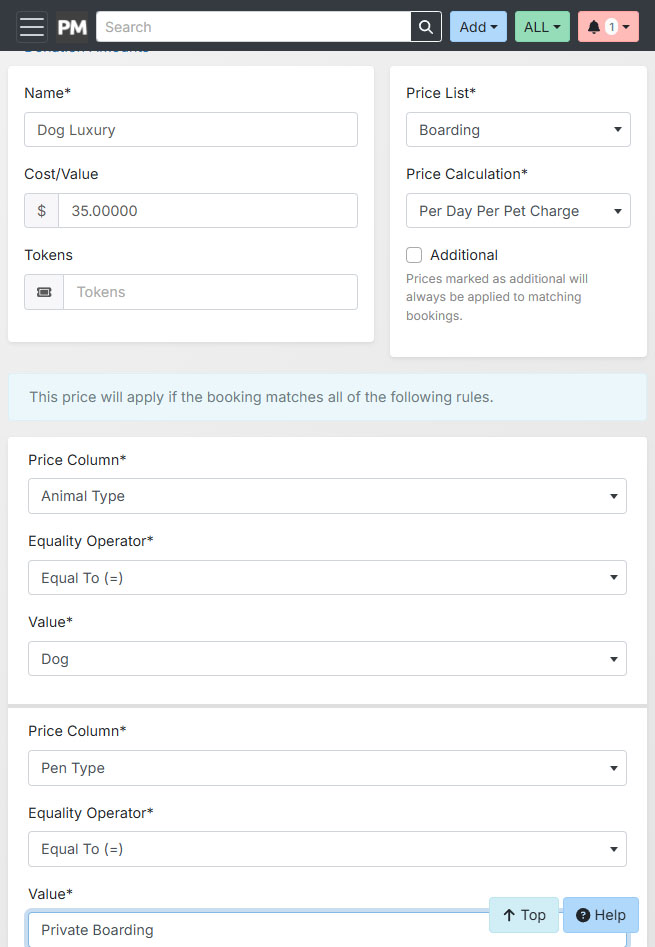This screenshot has height=947, width=655.
Task: Open the Animal Type price column dropdown
Action: pyautogui.click(x=327, y=496)
